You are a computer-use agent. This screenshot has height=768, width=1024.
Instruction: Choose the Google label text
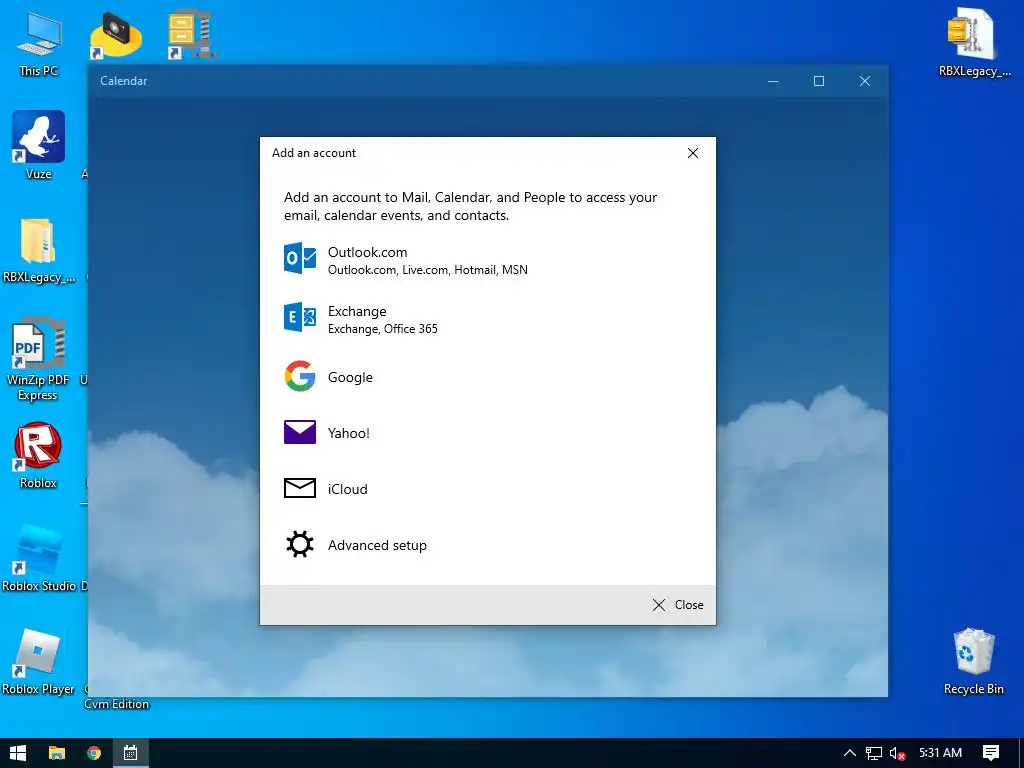point(350,377)
